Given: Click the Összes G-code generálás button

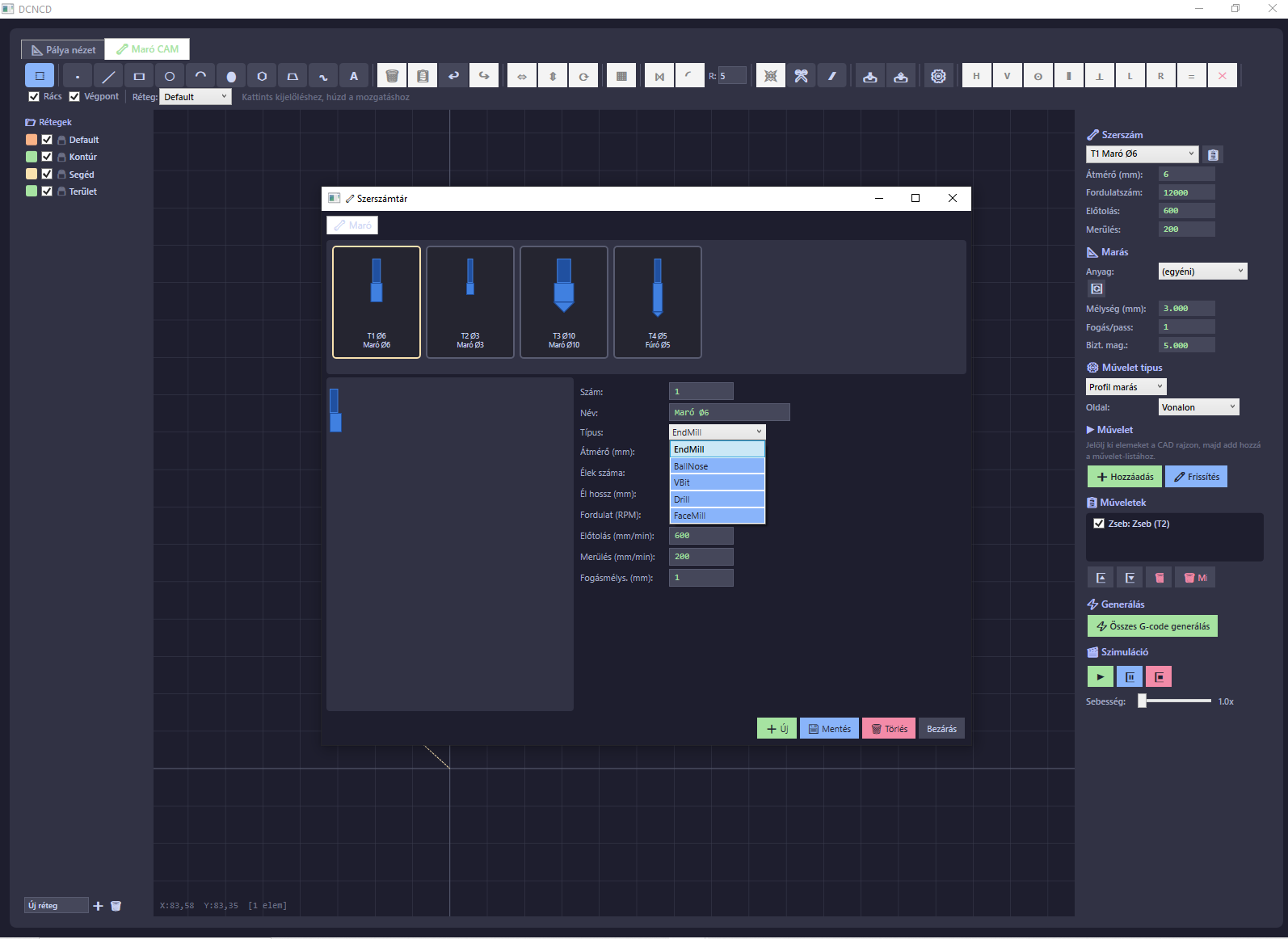Looking at the screenshot, I should 1152,626.
